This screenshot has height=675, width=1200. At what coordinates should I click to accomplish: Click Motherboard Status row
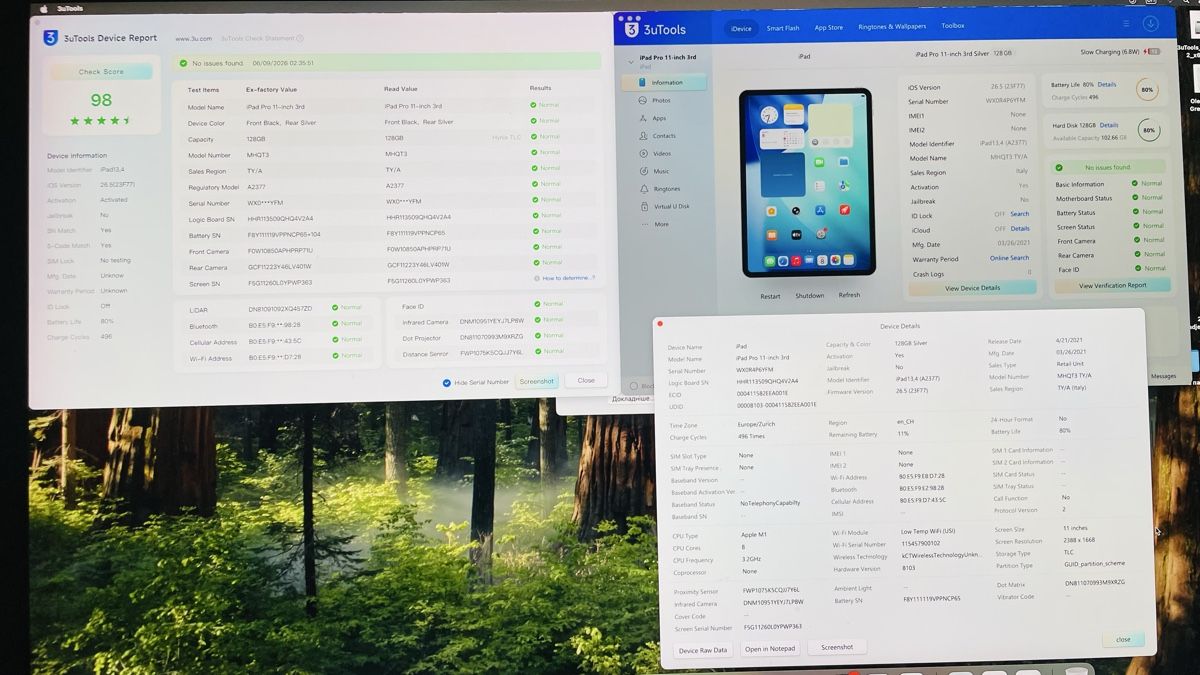pyautogui.click(x=1110, y=198)
